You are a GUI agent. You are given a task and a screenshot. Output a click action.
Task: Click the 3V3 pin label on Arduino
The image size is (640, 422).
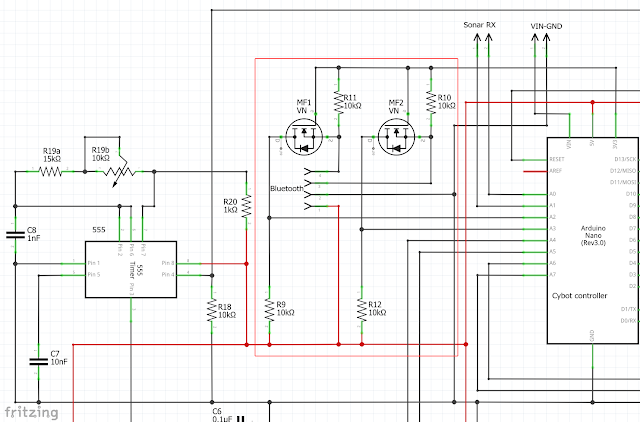[x=615, y=144]
